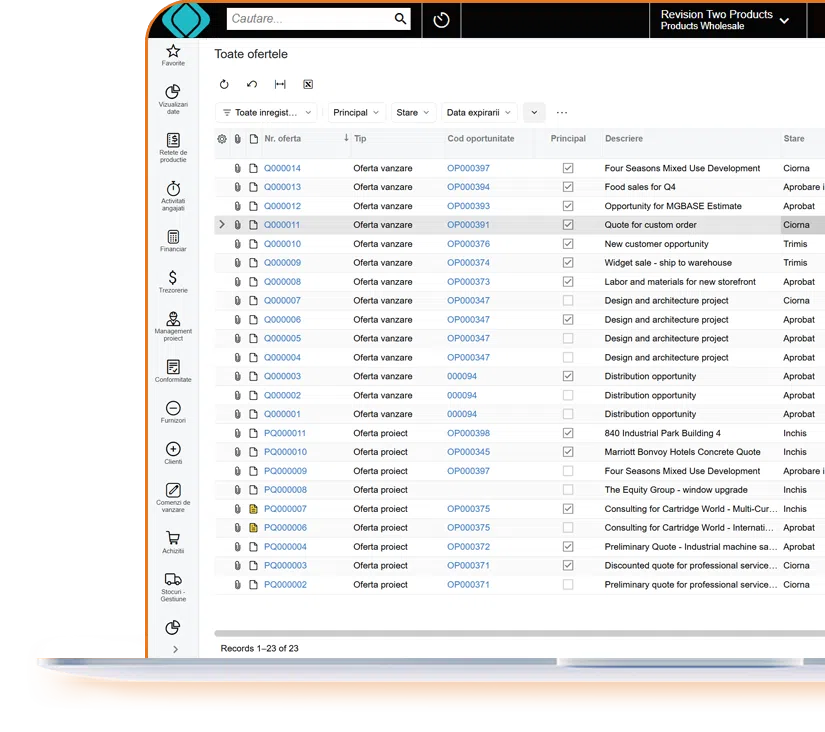Refresh the offers grid

[225, 84]
